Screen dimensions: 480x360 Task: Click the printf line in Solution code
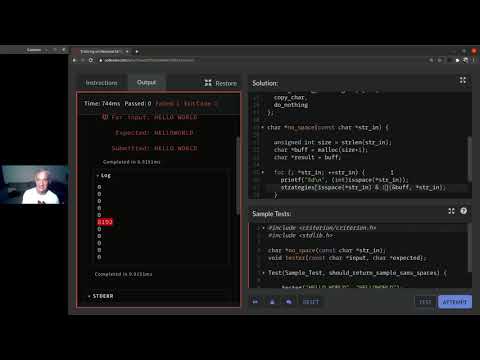[x=344, y=180]
